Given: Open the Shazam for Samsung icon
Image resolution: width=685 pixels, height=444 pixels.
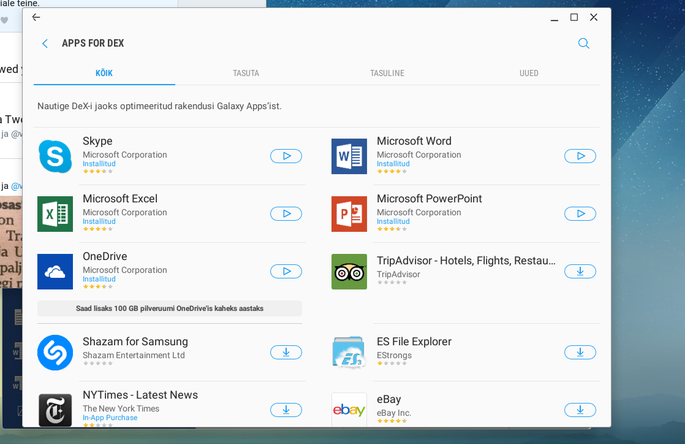Looking at the screenshot, I should click(x=55, y=352).
